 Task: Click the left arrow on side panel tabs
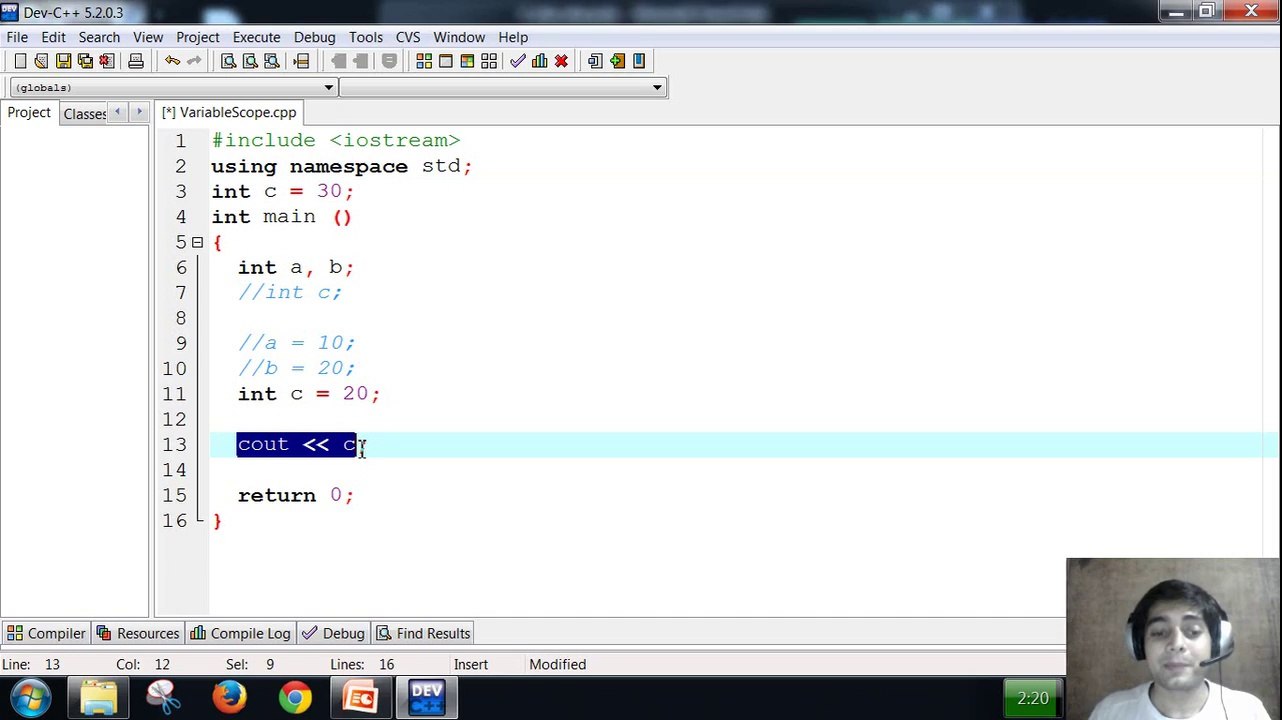pos(118,112)
